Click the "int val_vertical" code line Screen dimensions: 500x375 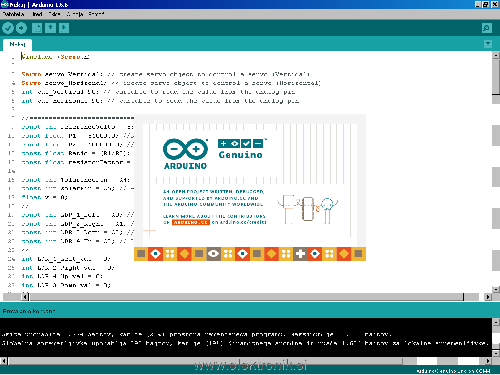[x=158, y=92]
